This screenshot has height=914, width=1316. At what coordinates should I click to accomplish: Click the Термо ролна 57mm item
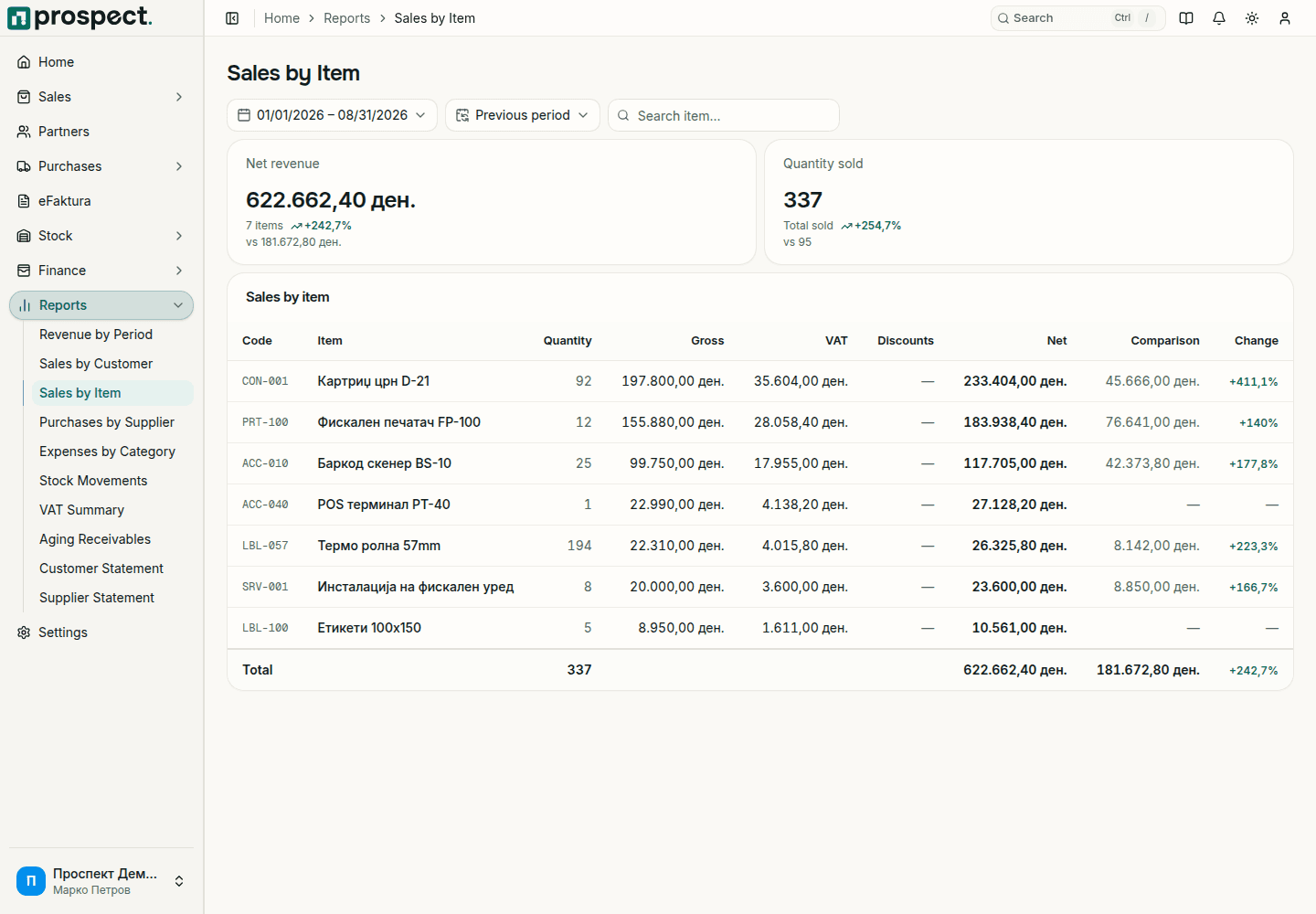tap(378, 546)
